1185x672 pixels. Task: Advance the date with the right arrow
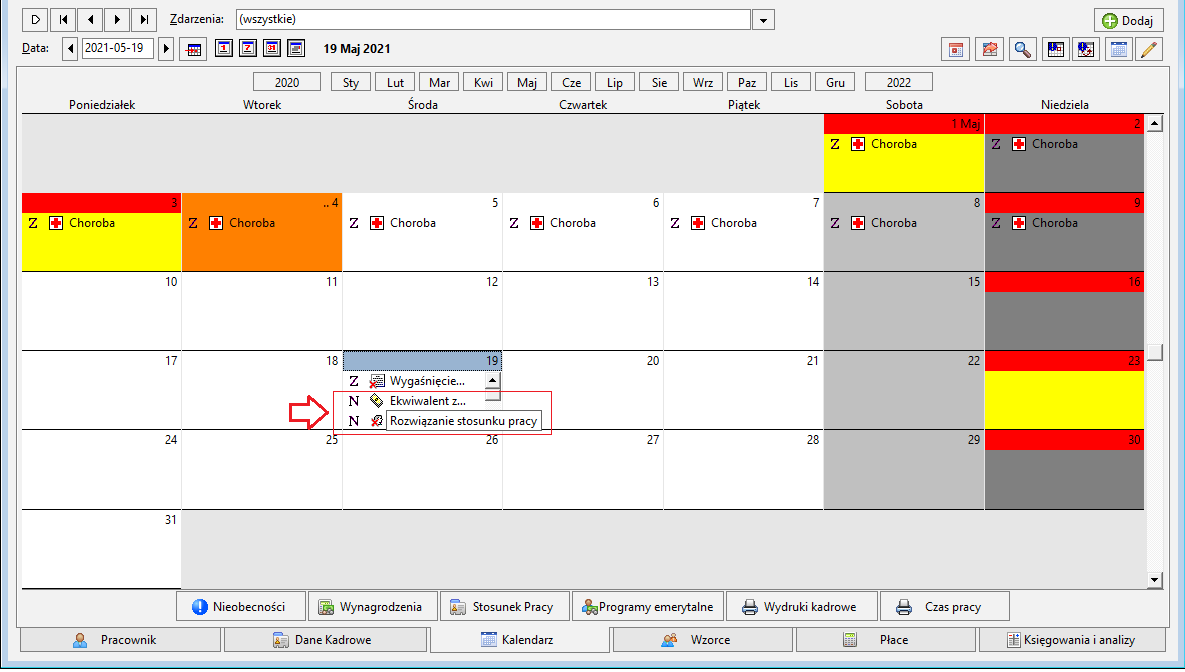pyautogui.click(x=166, y=49)
